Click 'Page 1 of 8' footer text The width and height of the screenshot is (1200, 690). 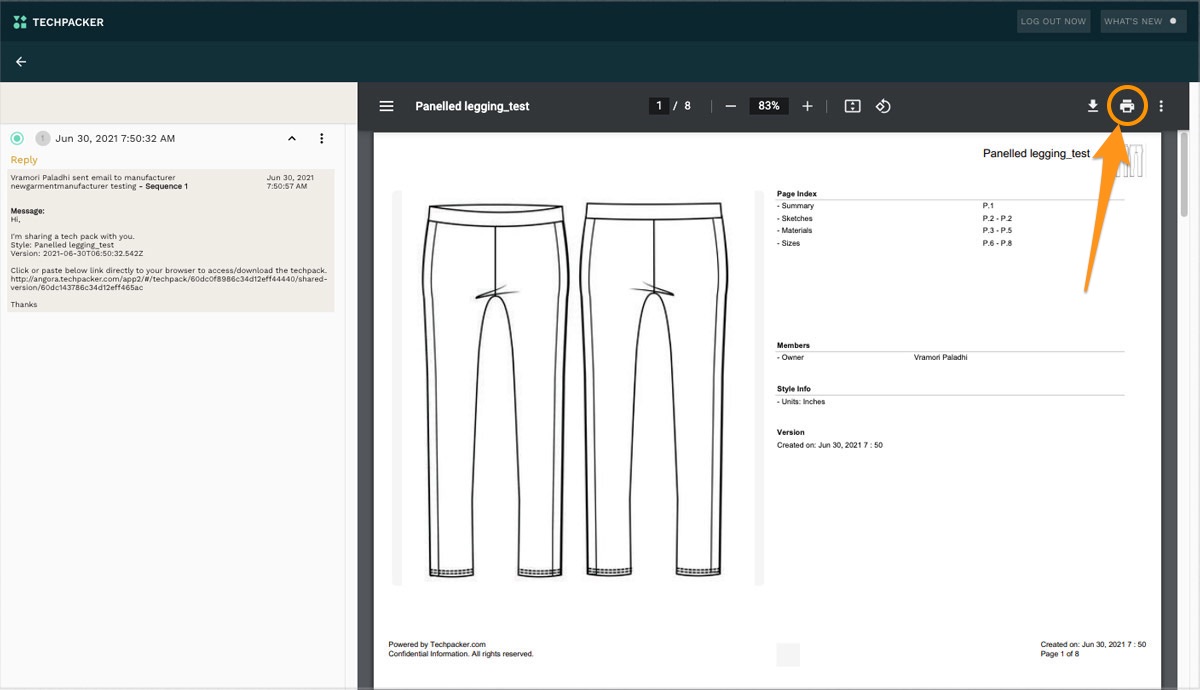click(x=1059, y=654)
